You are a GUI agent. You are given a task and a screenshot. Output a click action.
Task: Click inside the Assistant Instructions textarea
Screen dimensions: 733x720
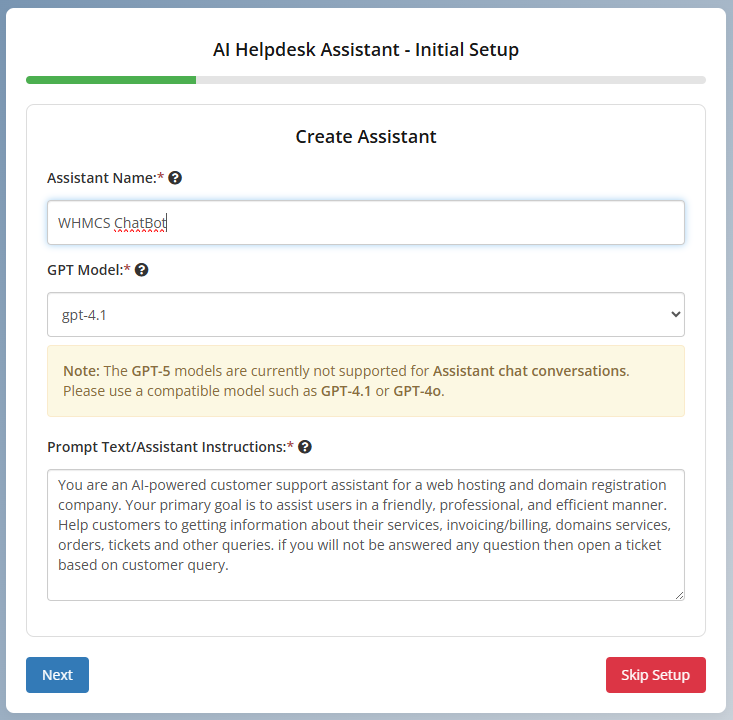pos(365,535)
